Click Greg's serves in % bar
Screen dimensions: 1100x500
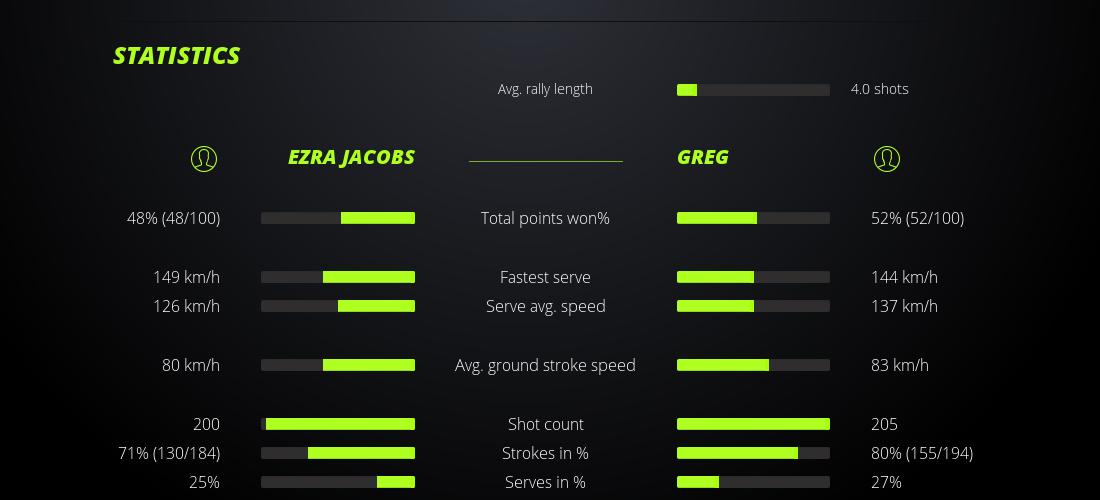coord(753,482)
